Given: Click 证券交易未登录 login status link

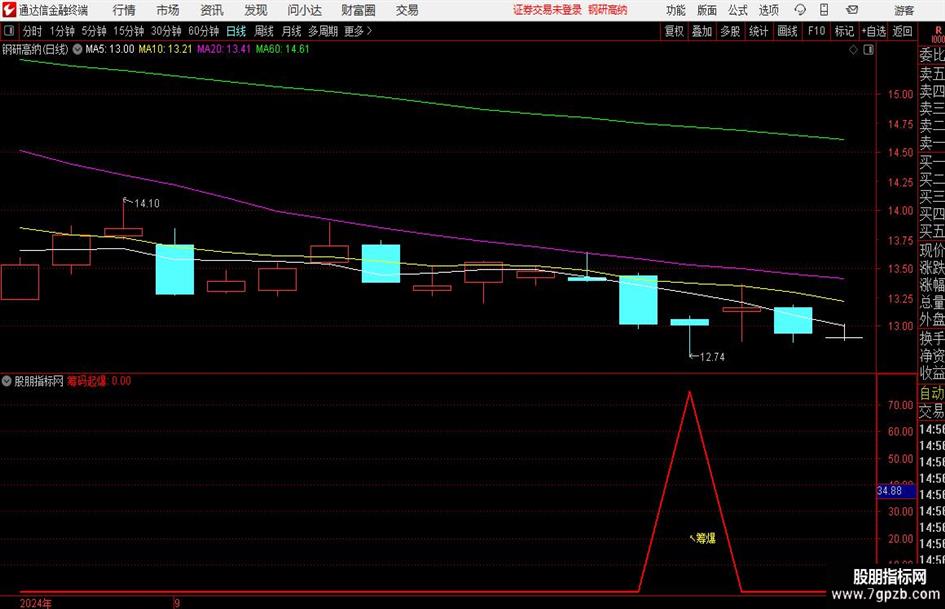Looking at the screenshot, I should coord(548,10).
